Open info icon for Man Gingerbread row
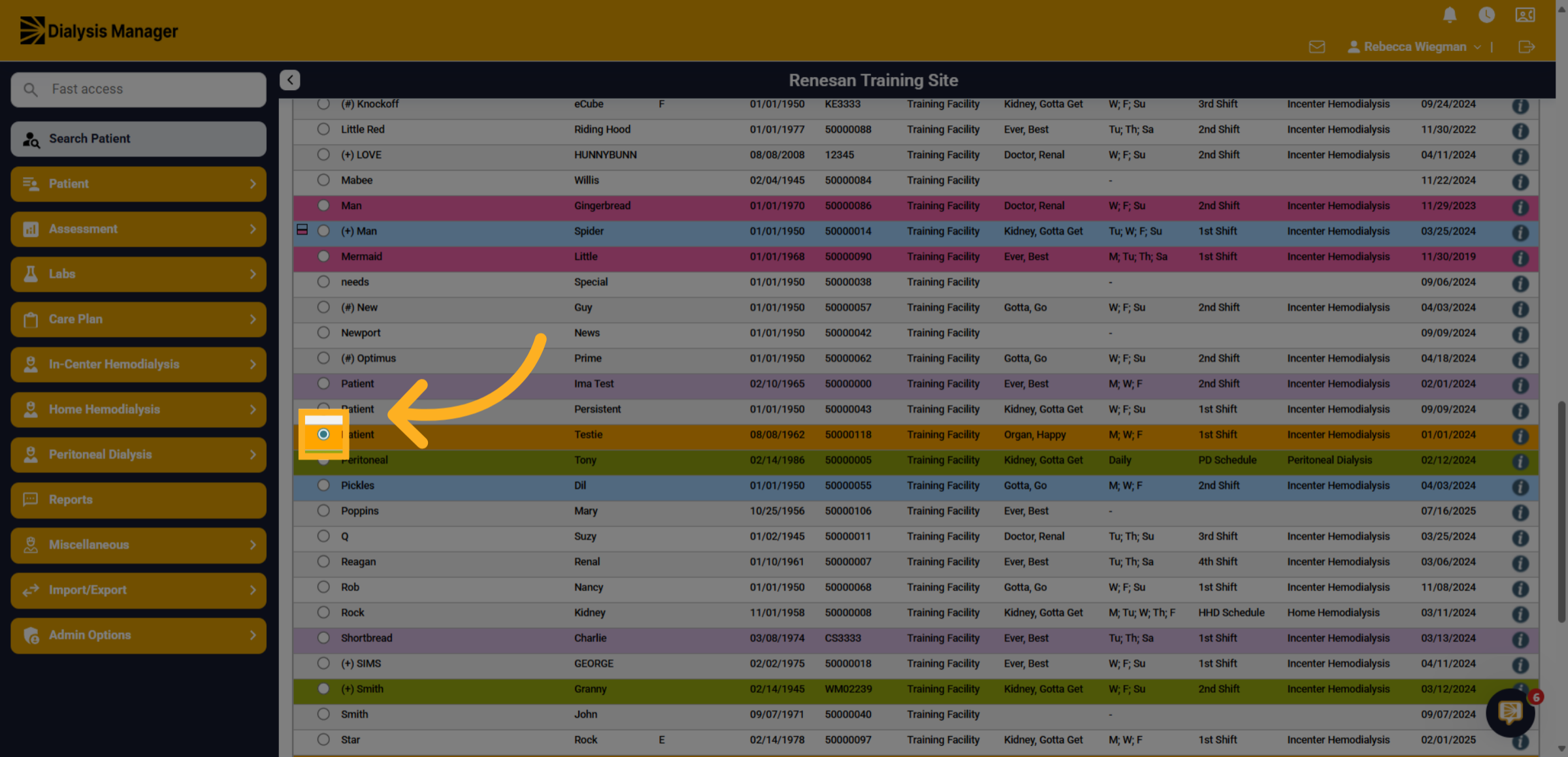The height and width of the screenshot is (757, 1568). 1520,207
